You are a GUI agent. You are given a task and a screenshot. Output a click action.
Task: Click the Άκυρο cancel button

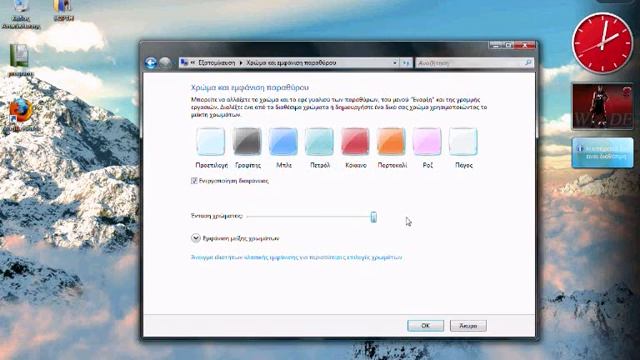tap(468, 325)
